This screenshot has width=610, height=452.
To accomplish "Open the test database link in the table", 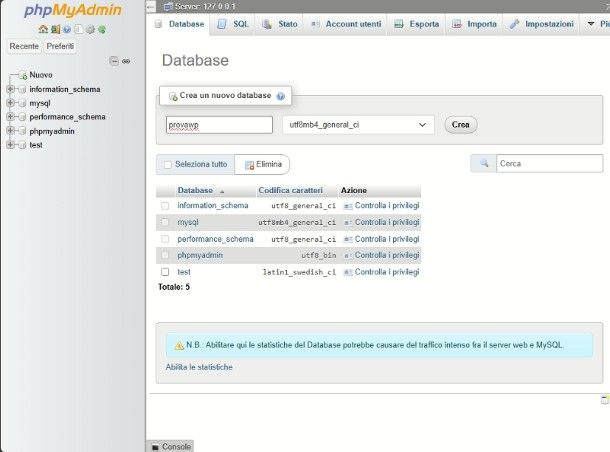I will [x=184, y=272].
